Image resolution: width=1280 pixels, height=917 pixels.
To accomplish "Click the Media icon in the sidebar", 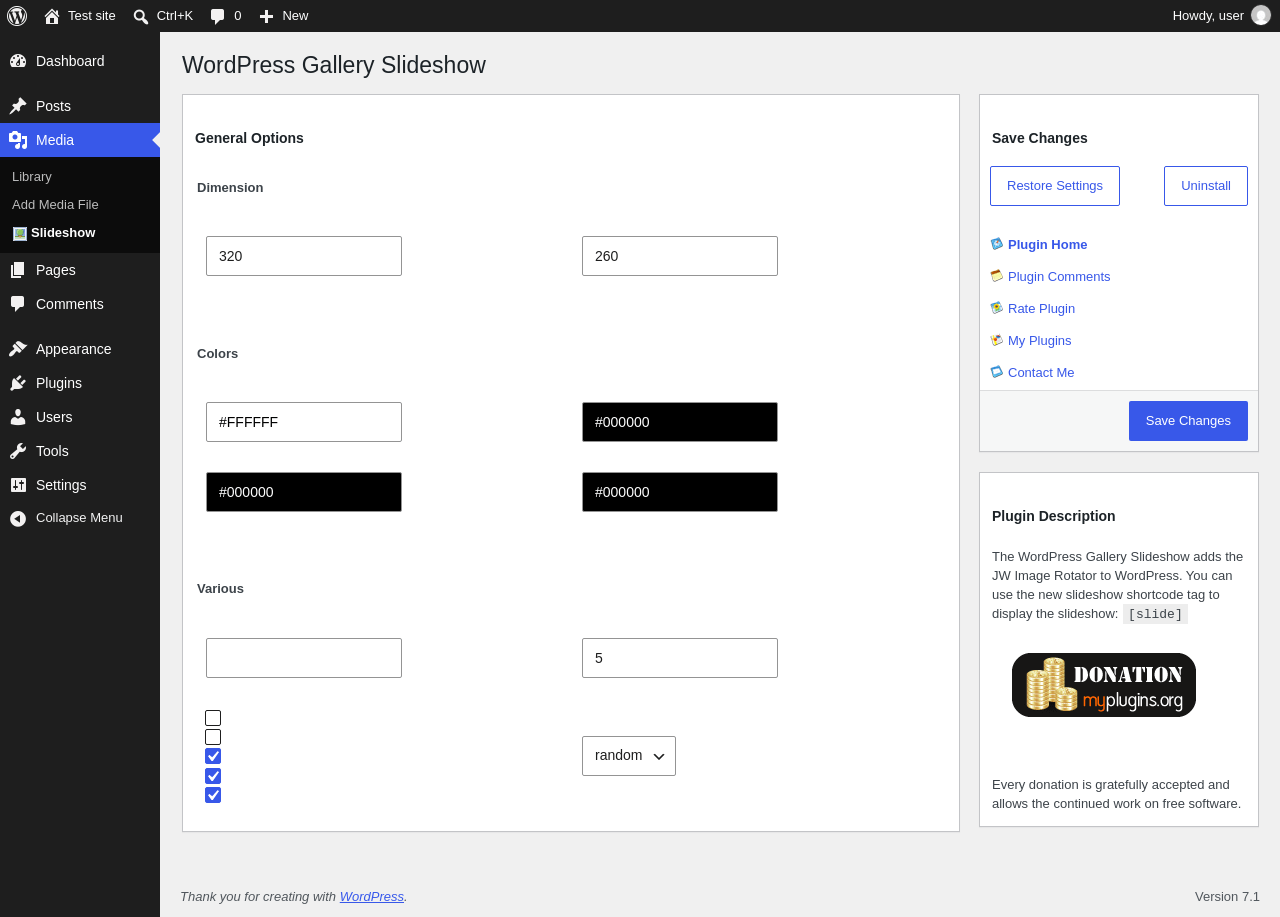I will pyautogui.click(x=18, y=140).
